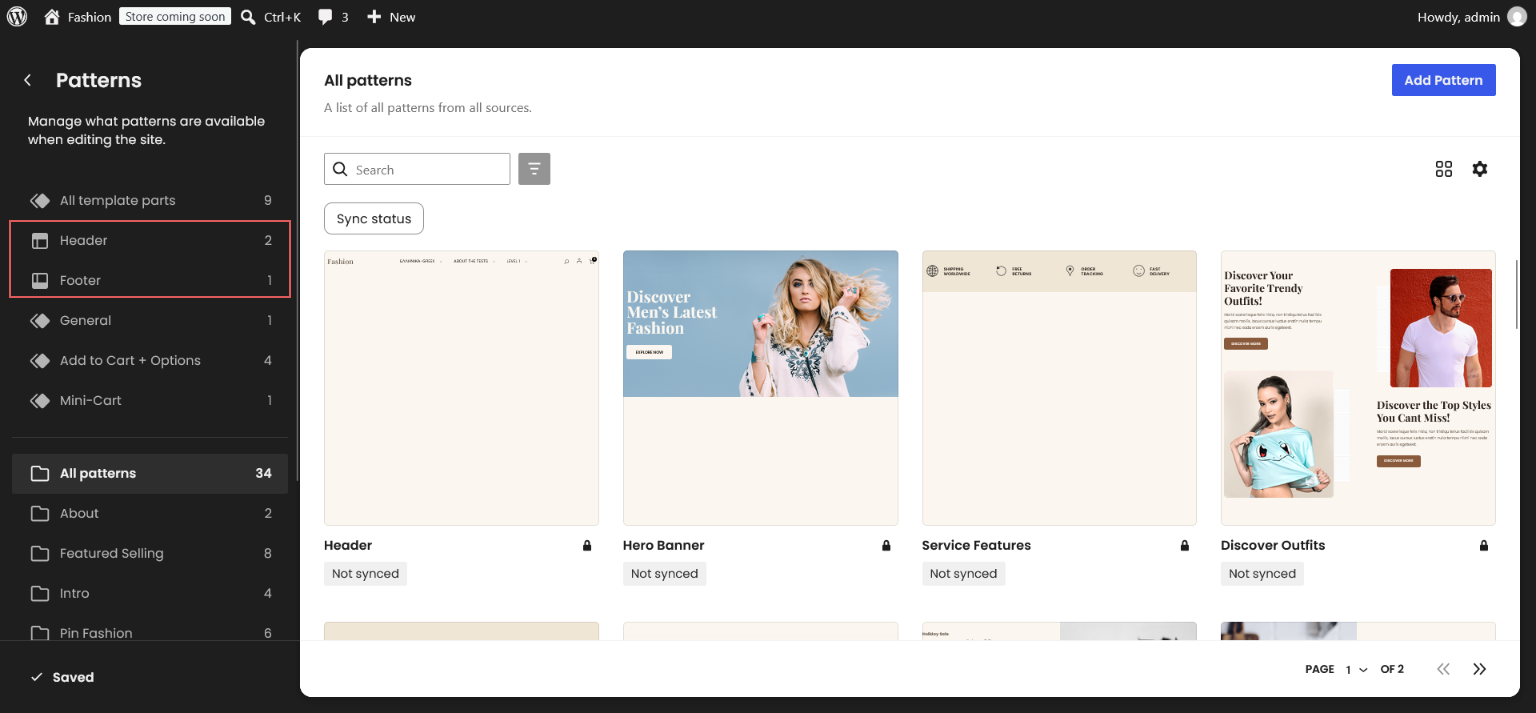The image size is (1536, 713).
Task: Click the Mini-Cart diamond icon
Action: 40,400
